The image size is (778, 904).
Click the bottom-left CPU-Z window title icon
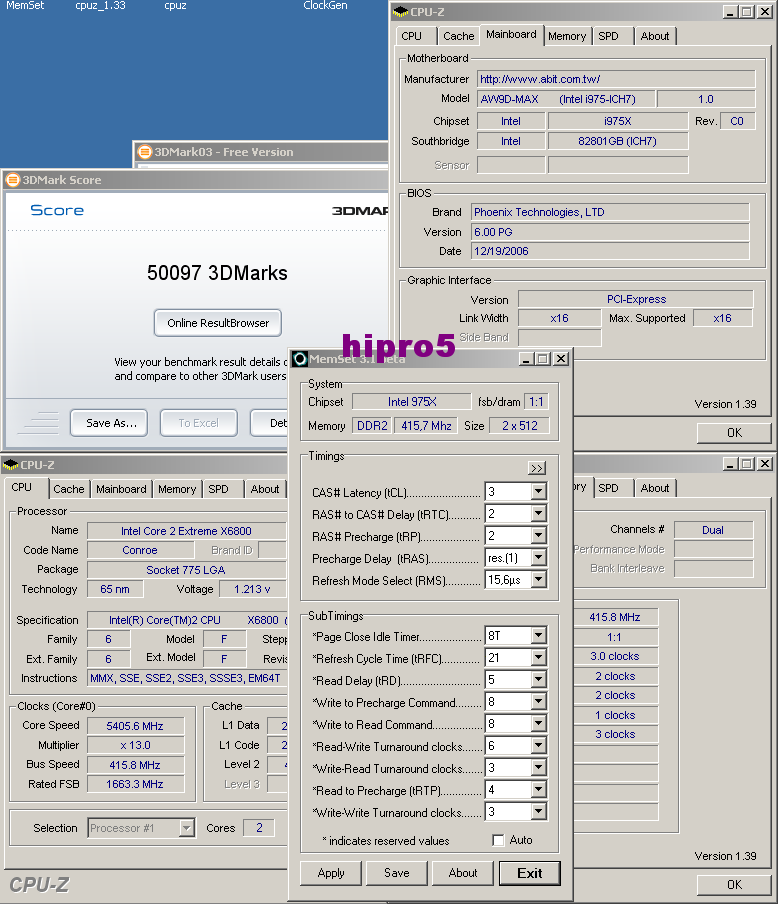(10, 465)
